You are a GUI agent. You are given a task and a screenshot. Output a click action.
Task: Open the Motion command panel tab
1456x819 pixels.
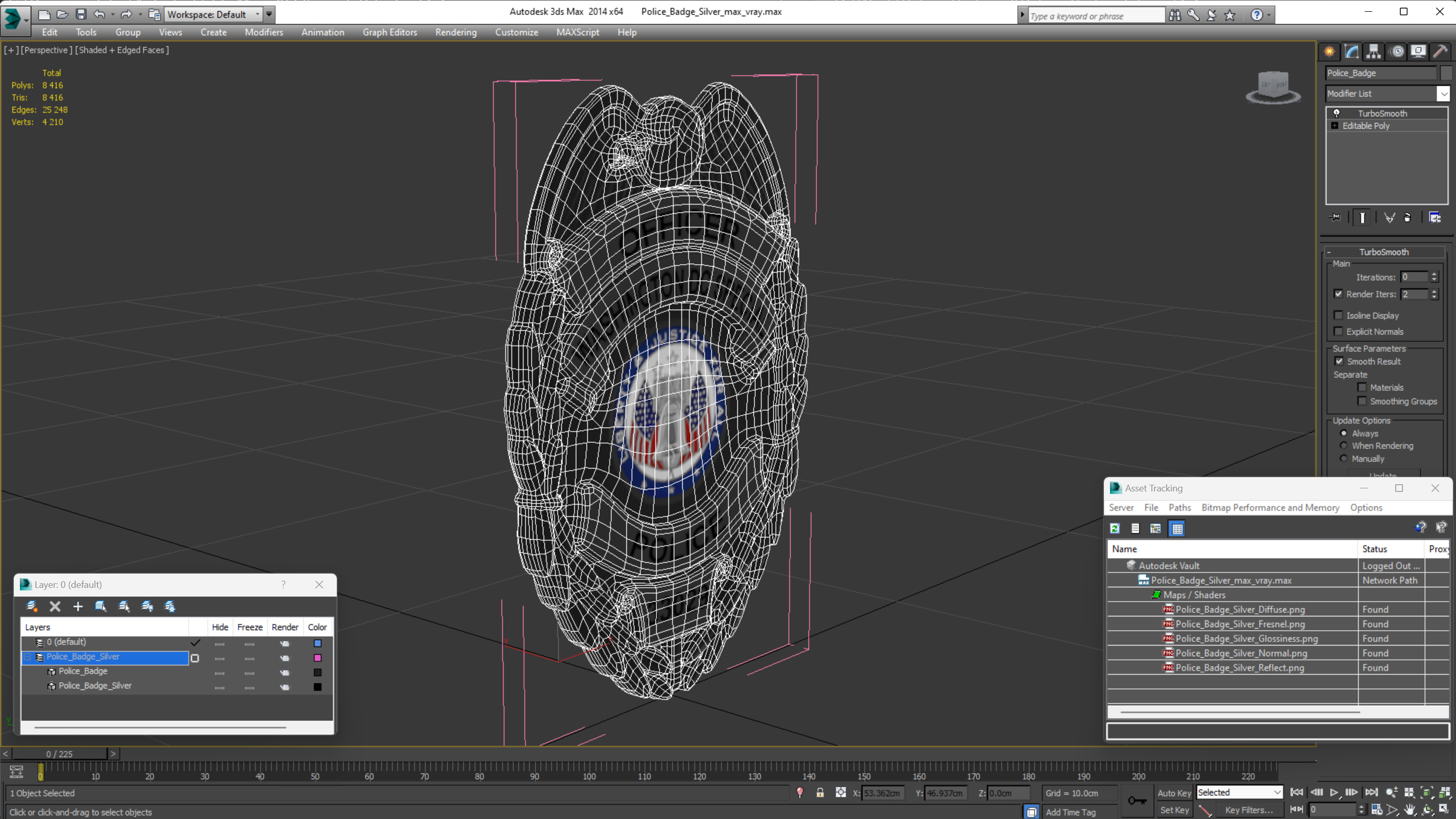(1397, 52)
